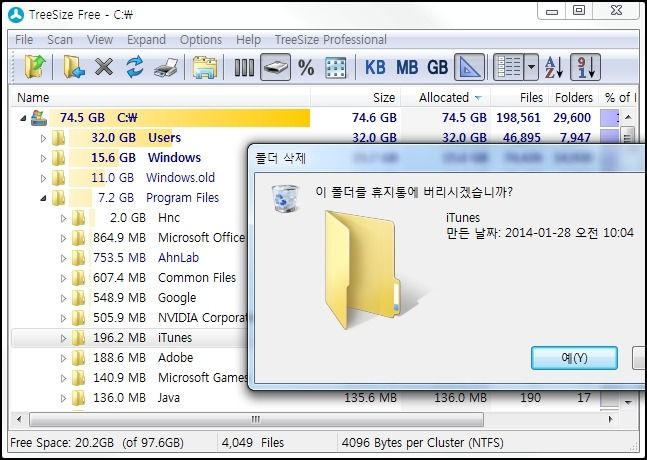Click the TreeSize logo in title bar
This screenshot has height=460, width=647.
pos(17,15)
